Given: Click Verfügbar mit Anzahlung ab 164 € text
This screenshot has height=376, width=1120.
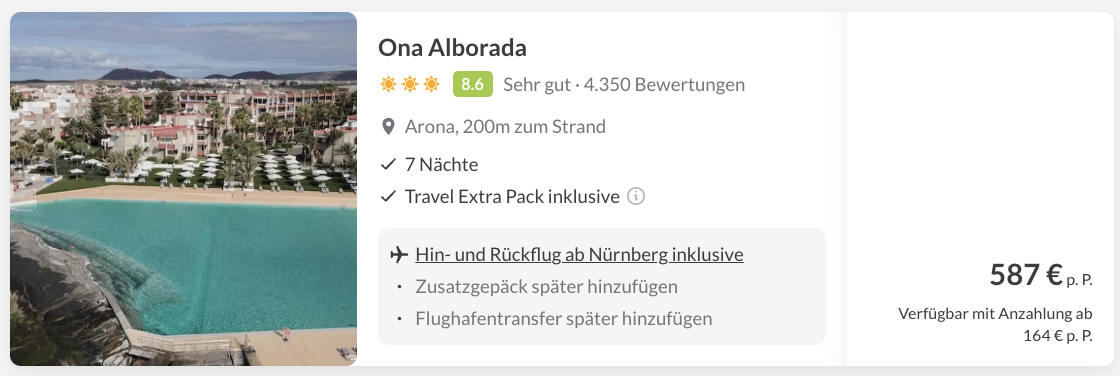Looking at the screenshot, I should 995,325.
